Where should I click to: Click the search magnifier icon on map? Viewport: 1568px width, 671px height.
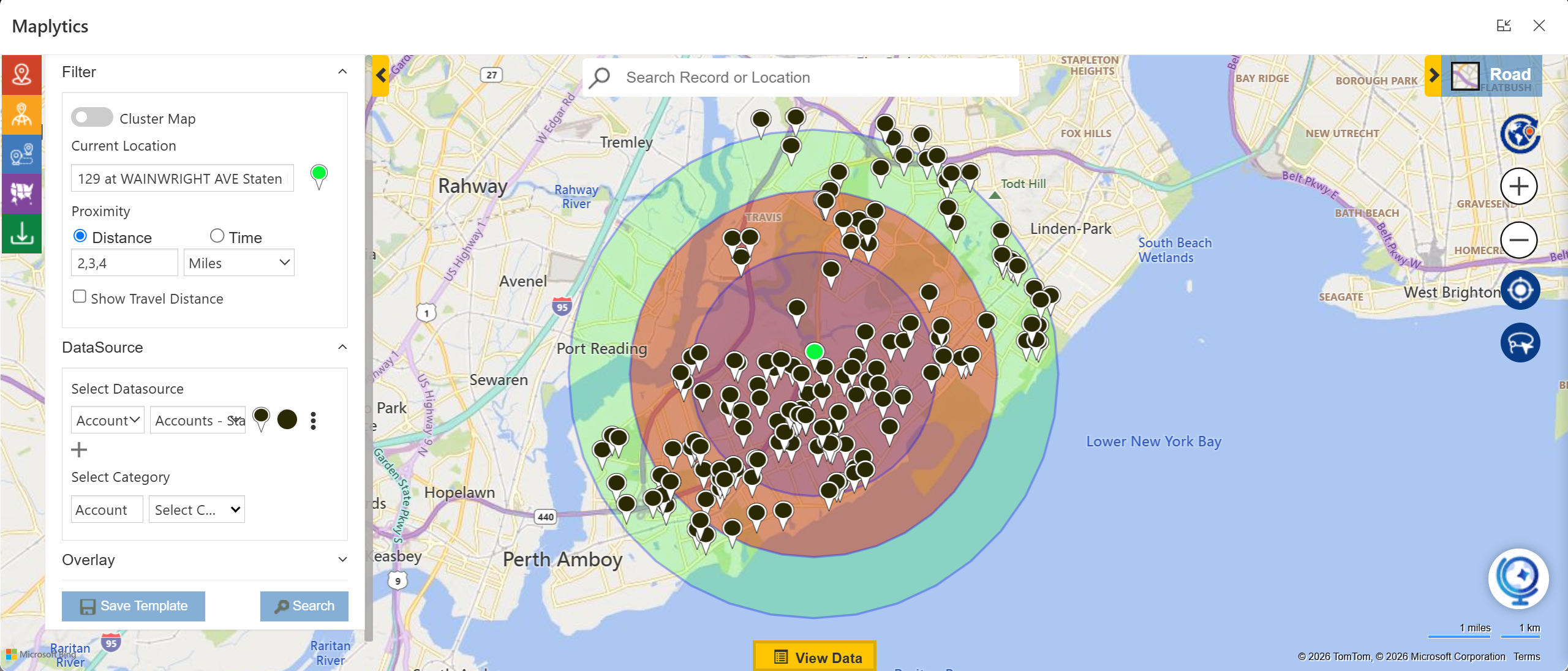click(600, 78)
